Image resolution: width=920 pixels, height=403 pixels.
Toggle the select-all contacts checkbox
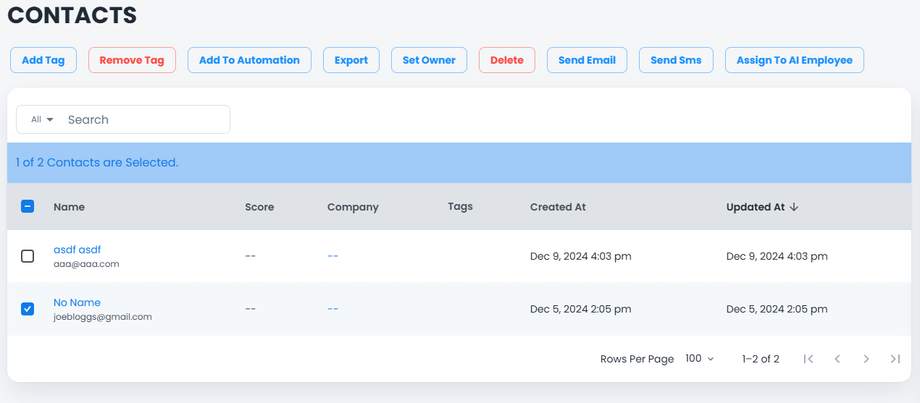click(28, 207)
